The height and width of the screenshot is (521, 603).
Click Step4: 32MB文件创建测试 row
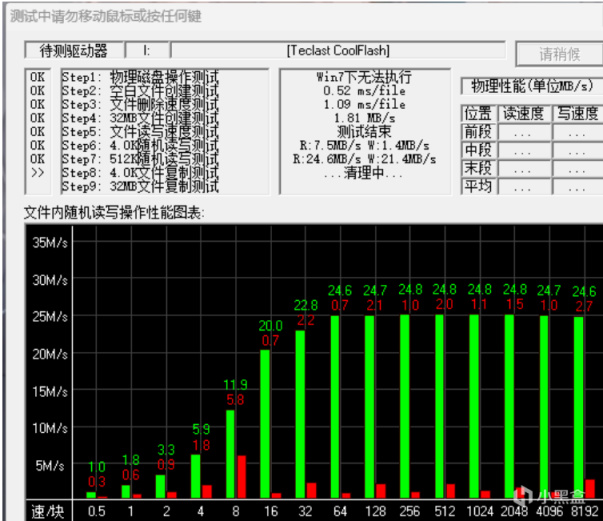140,118
